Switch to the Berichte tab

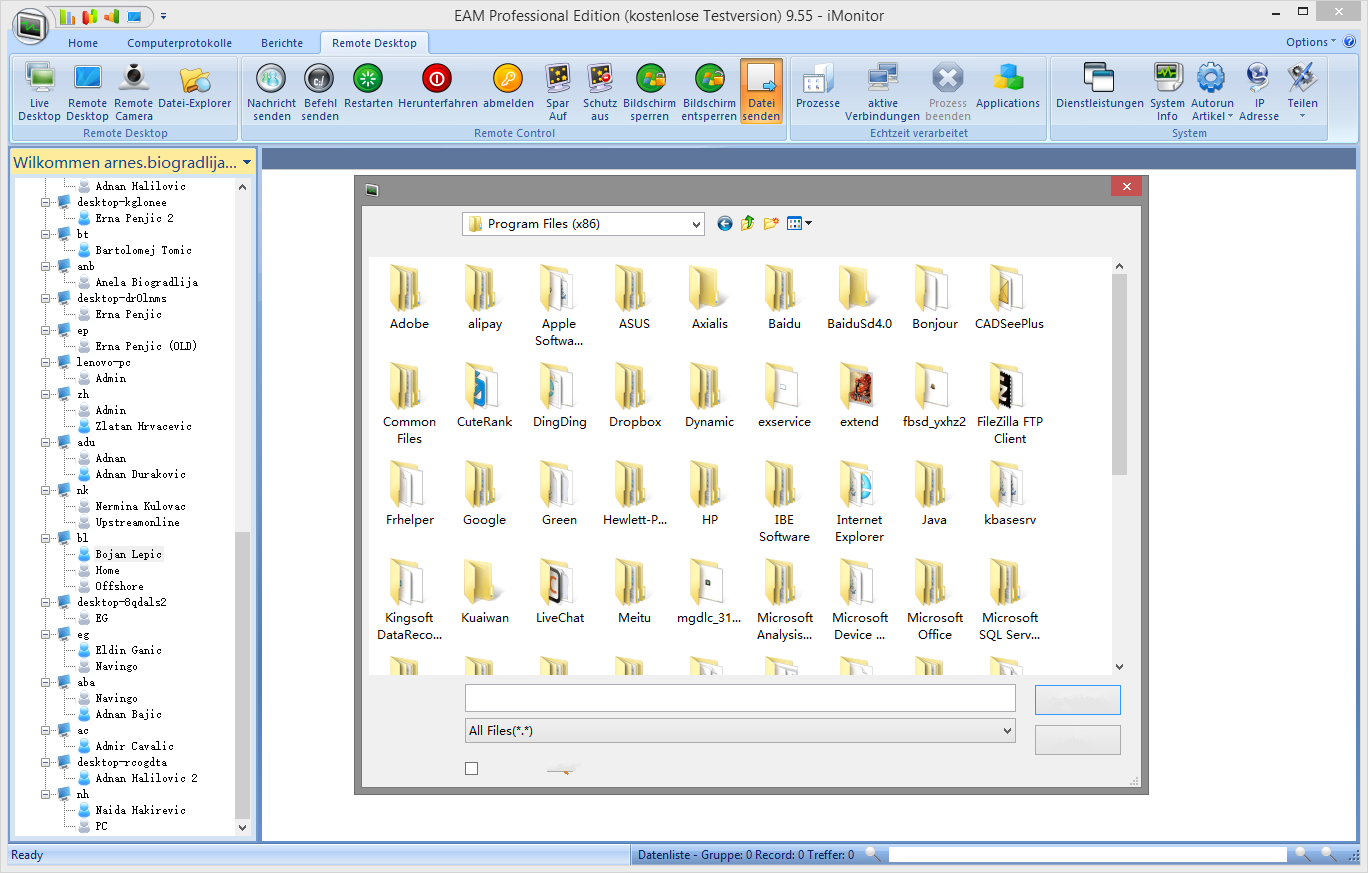pos(282,43)
